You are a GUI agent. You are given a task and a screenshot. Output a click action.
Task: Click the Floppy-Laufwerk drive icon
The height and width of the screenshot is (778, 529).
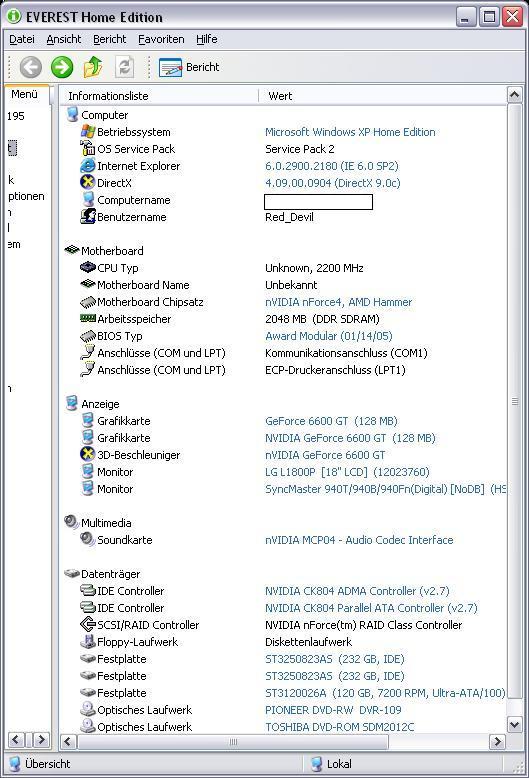point(87,642)
